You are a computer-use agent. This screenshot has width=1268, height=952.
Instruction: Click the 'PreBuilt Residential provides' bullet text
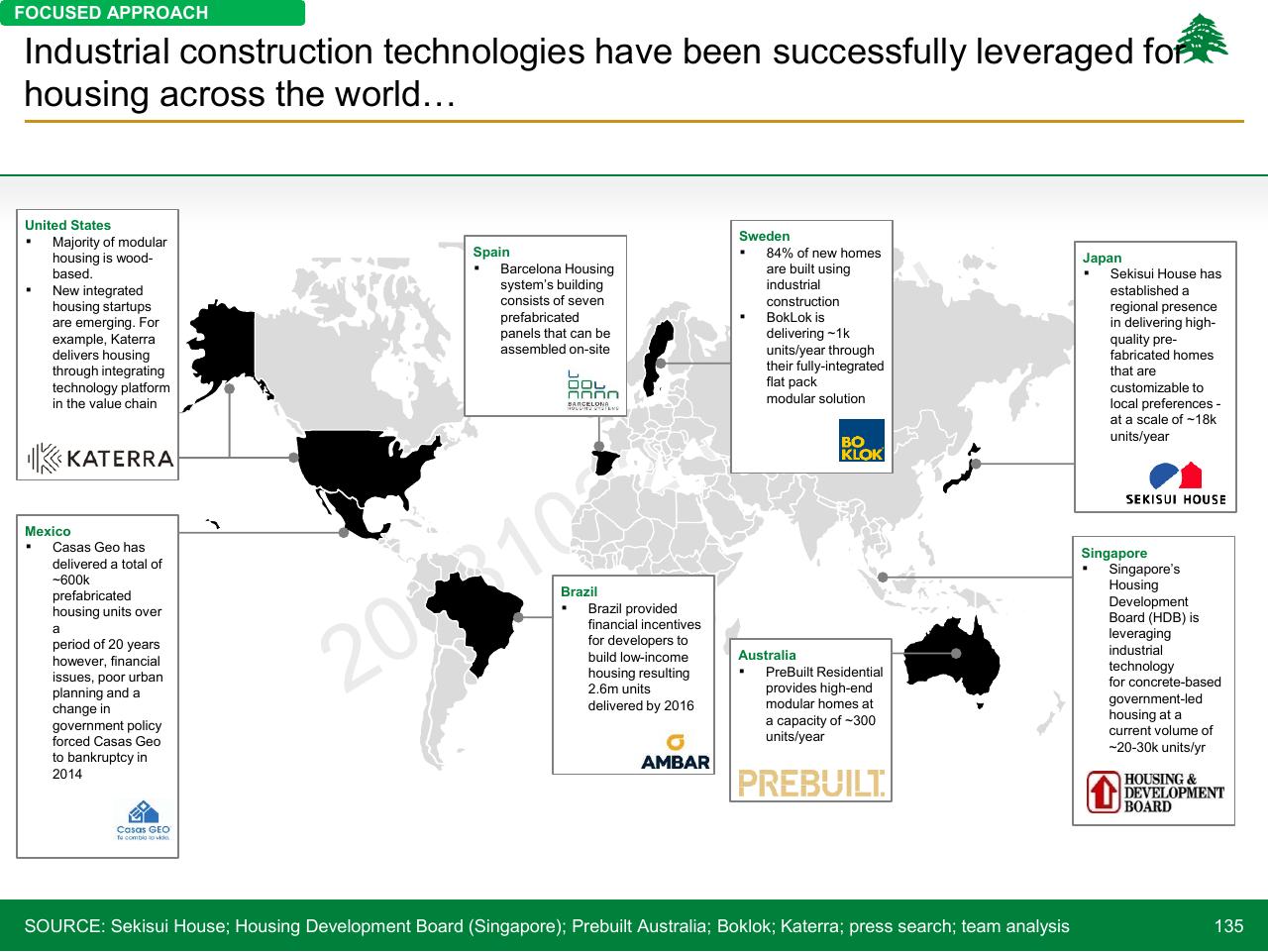tap(824, 704)
